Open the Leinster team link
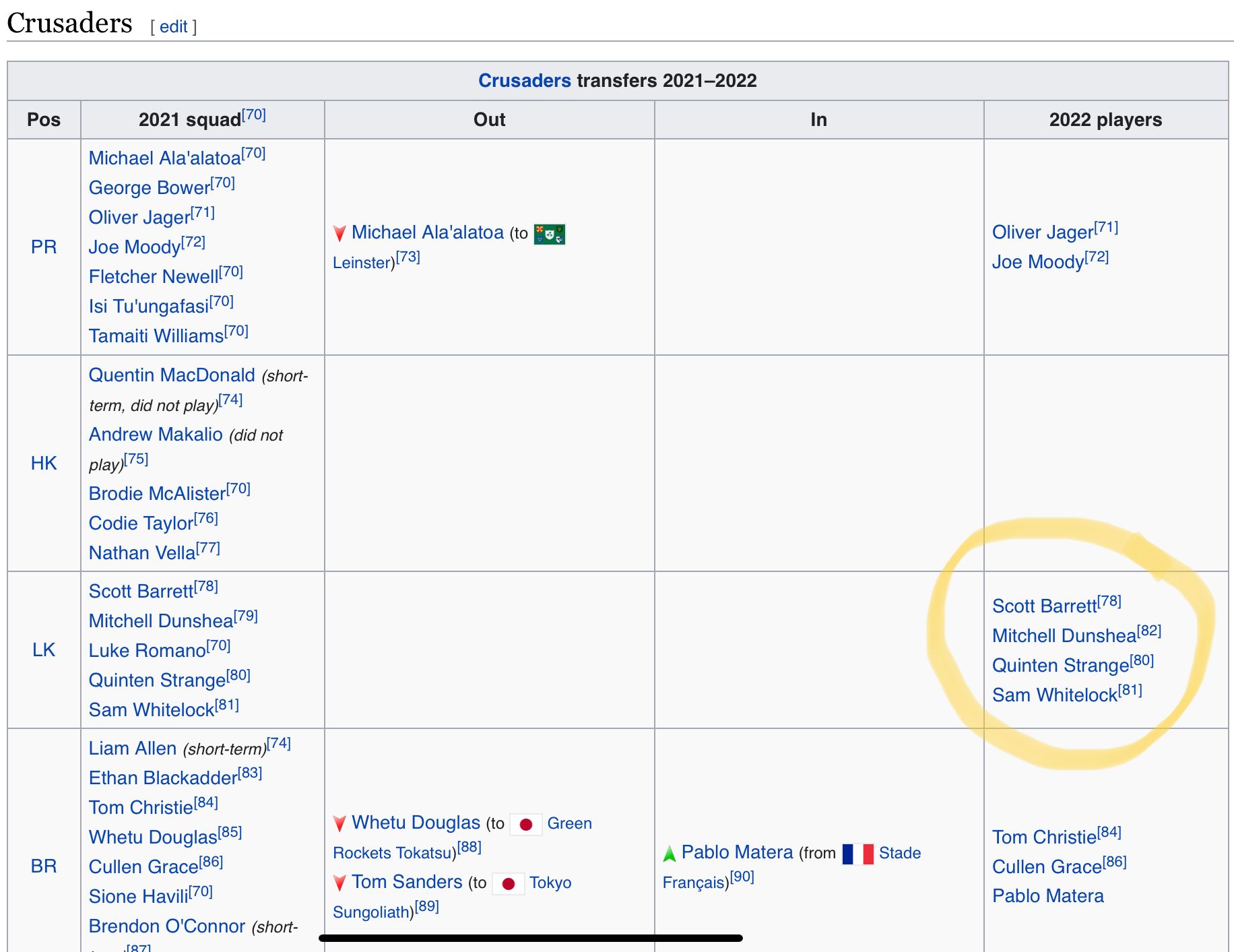Viewport: 1234px width, 952px height. click(362, 263)
